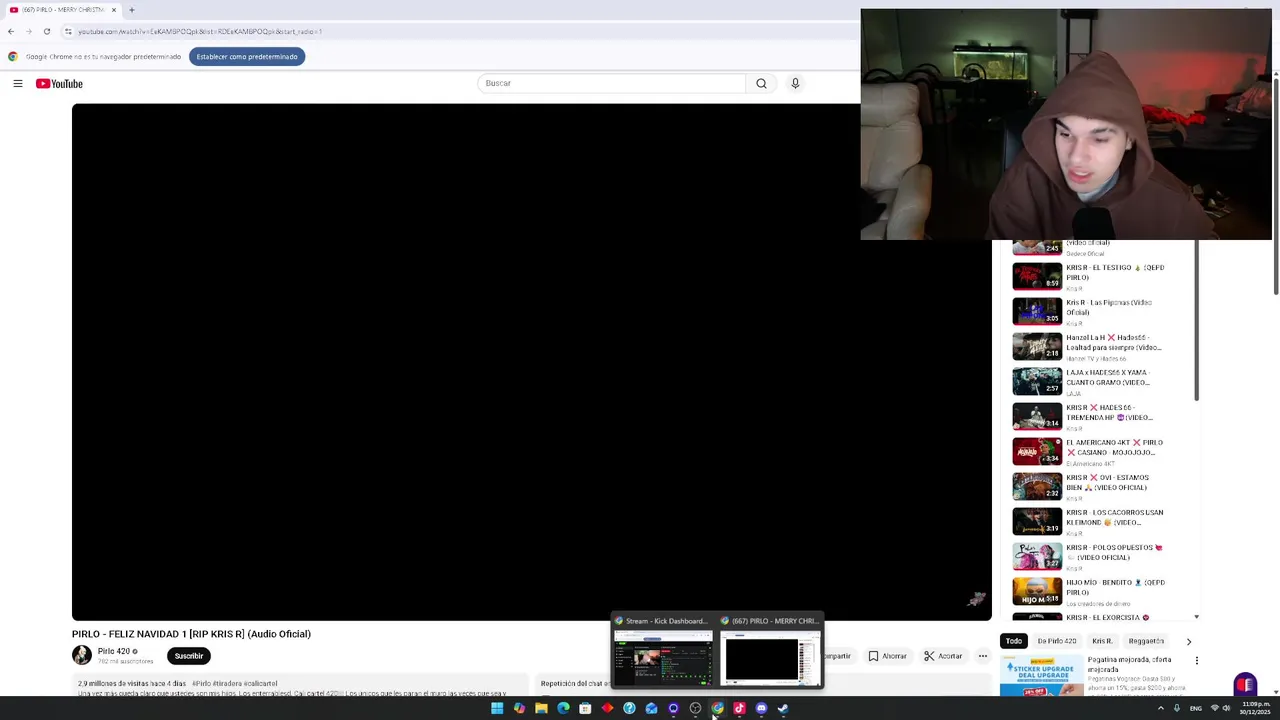
Task: Open TikTok app from taskbar
Action: pos(739,708)
